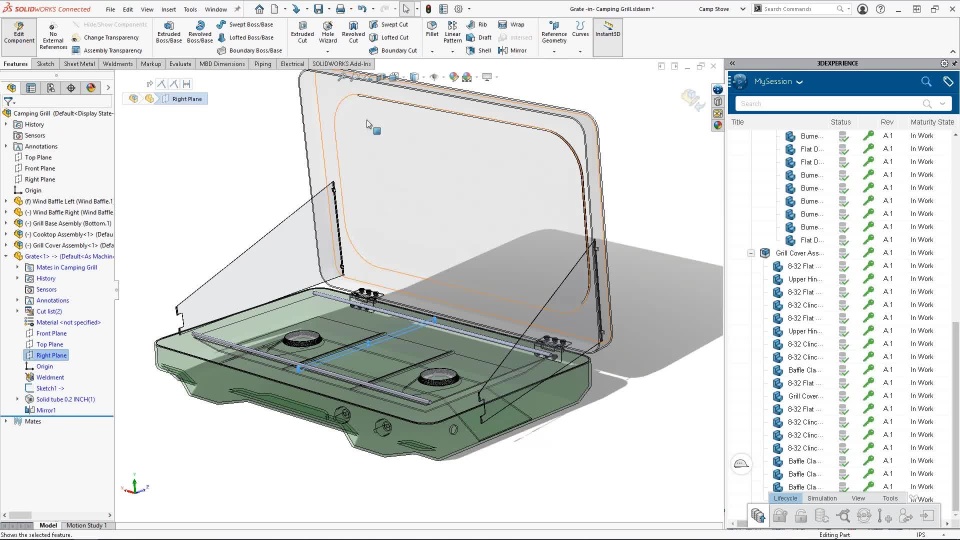Choose Swept Boss/Base tool

[245, 24]
